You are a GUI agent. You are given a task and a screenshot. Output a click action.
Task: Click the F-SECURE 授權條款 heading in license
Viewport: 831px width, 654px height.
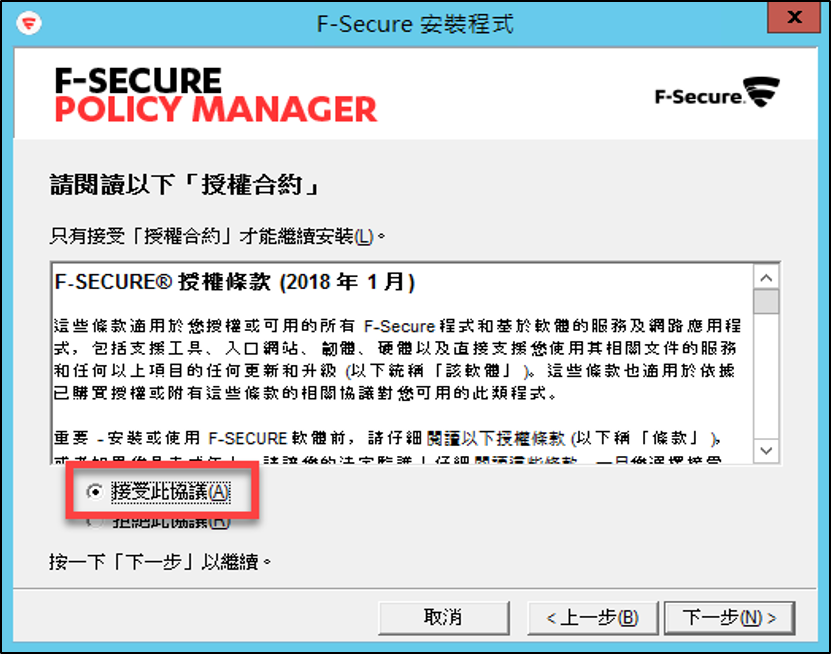(234, 282)
